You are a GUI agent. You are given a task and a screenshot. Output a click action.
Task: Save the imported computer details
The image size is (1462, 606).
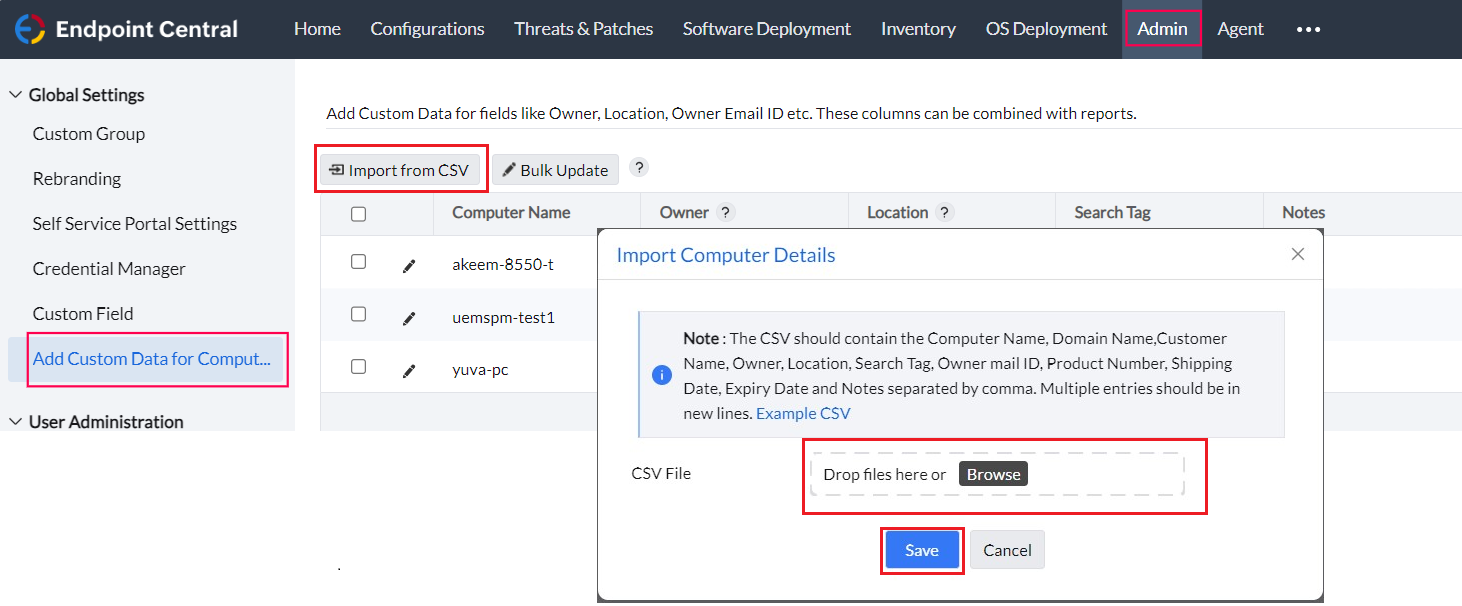point(922,550)
